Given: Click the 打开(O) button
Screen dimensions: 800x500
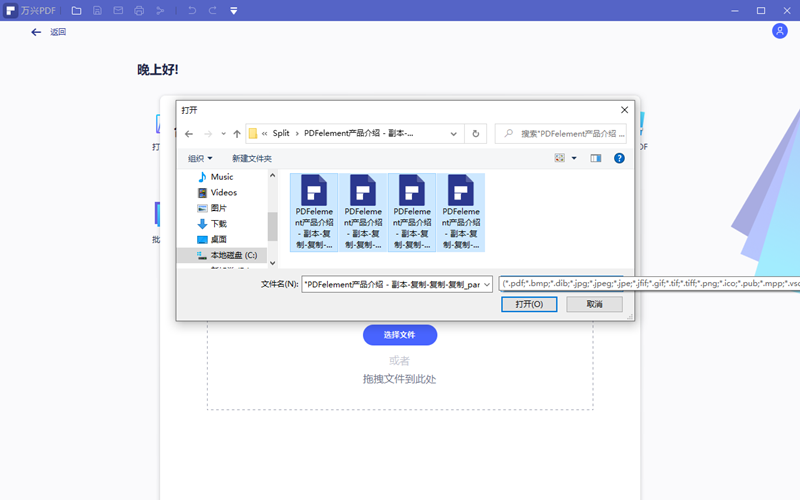Looking at the screenshot, I should [529, 304].
